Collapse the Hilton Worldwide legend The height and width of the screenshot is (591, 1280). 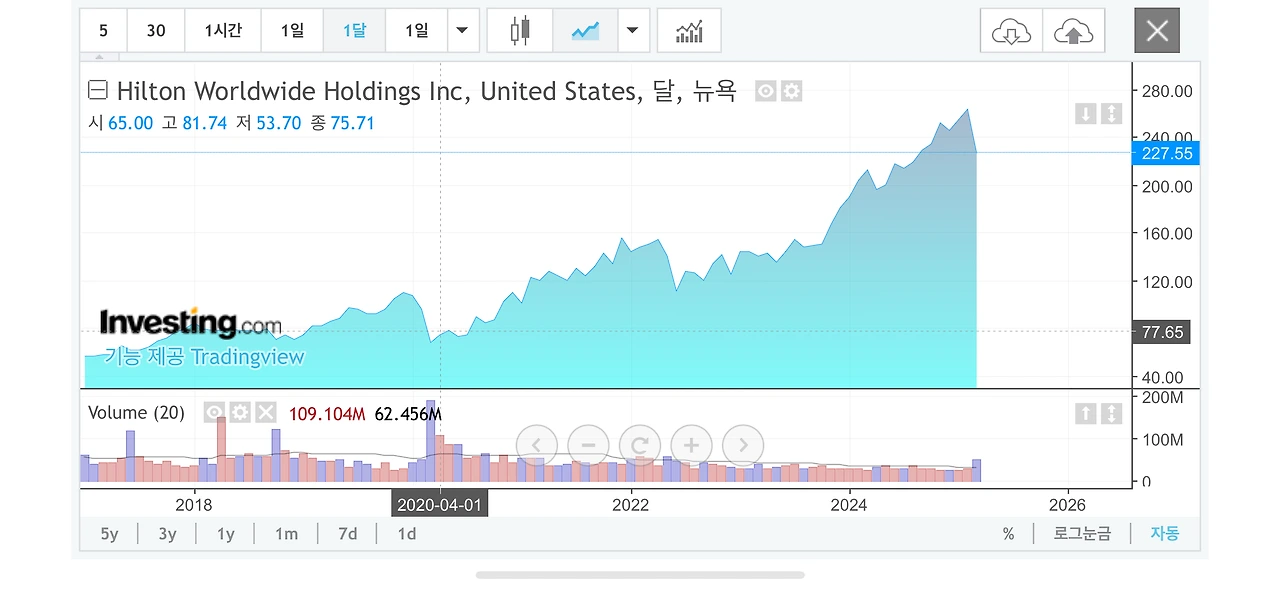click(98, 92)
